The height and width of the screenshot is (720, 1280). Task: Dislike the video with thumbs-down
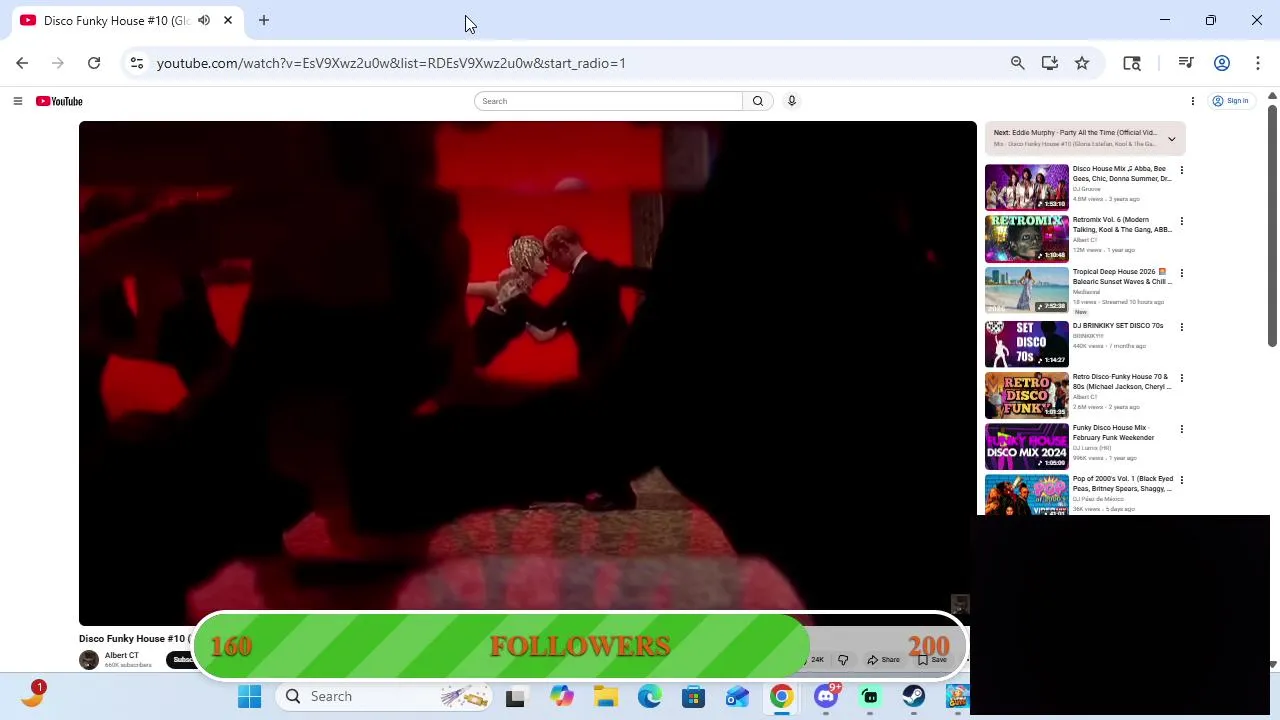pyautogui.click(x=843, y=660)
